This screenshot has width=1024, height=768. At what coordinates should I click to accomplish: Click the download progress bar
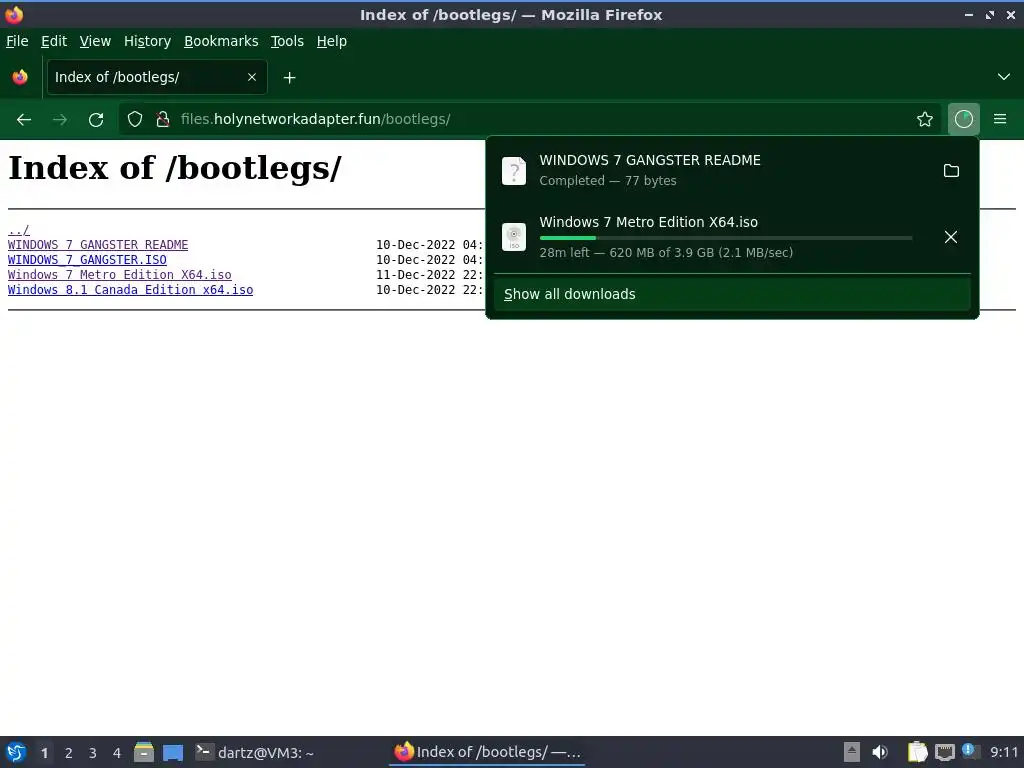726,238
